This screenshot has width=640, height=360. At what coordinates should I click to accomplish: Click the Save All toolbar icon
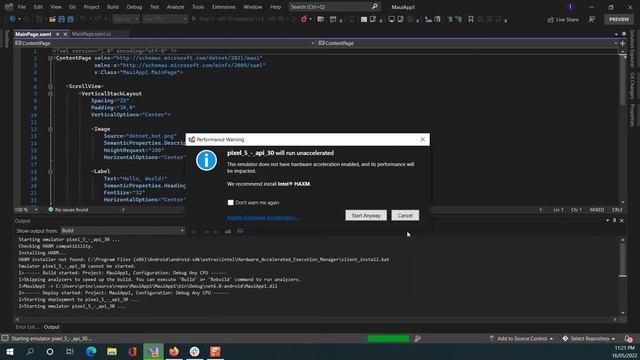(x=71, y=19)
